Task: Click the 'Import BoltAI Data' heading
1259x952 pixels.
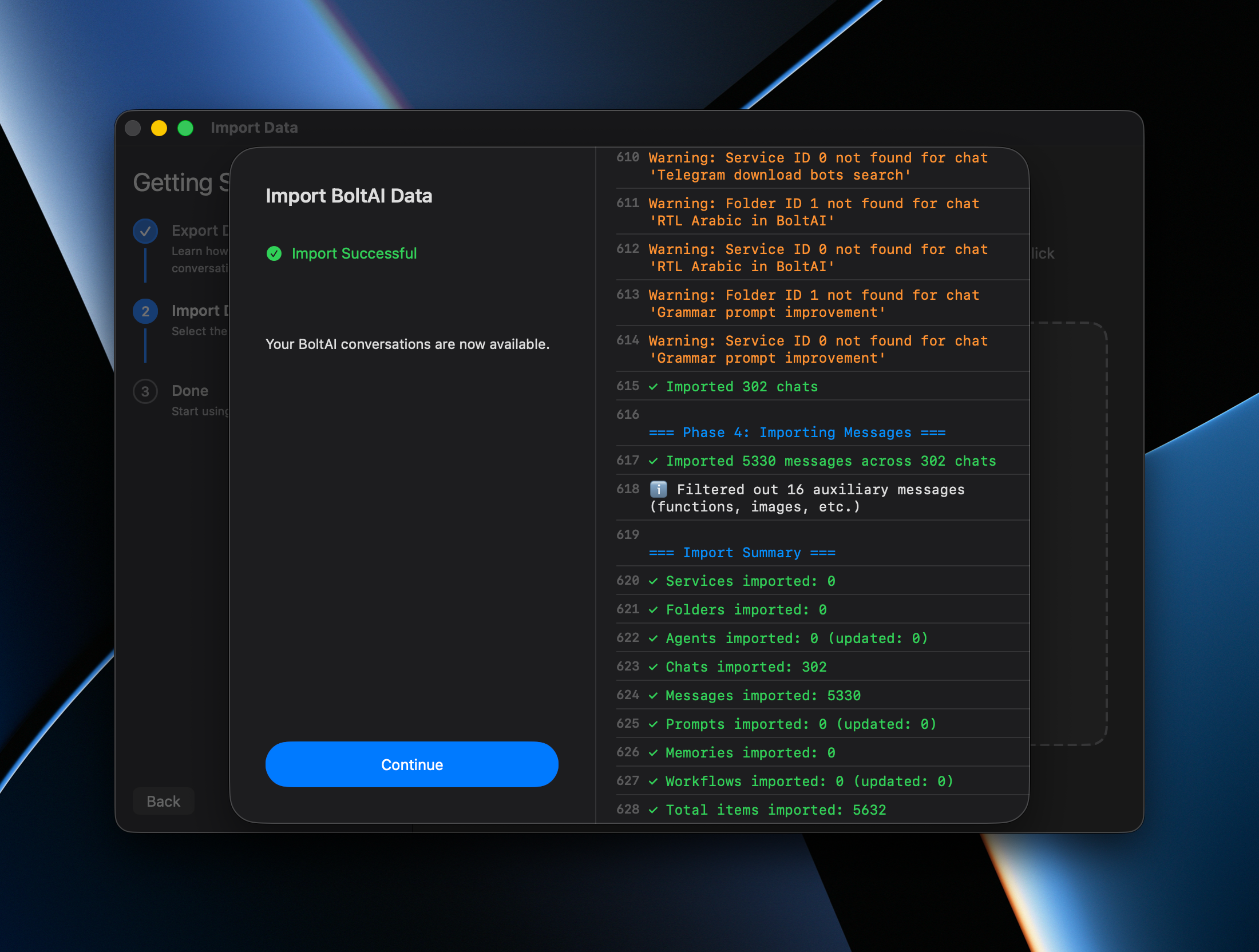Action: coord(349,196)
